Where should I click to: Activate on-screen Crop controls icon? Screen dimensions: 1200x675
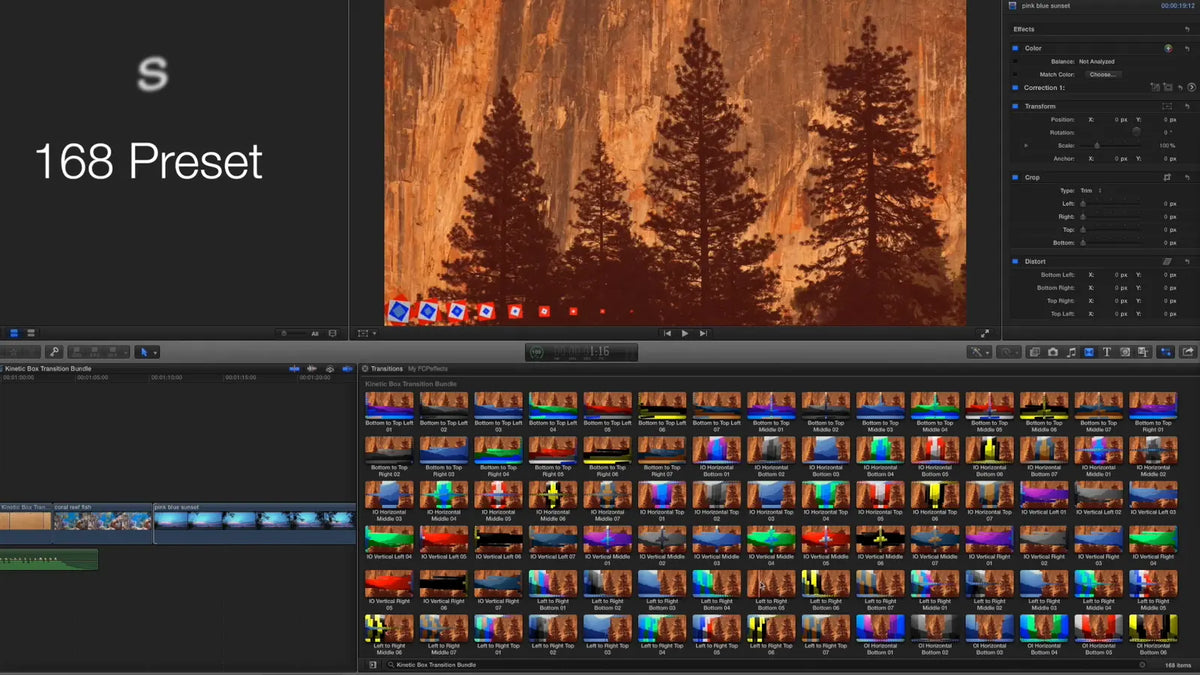click(x=1167, y=177)
